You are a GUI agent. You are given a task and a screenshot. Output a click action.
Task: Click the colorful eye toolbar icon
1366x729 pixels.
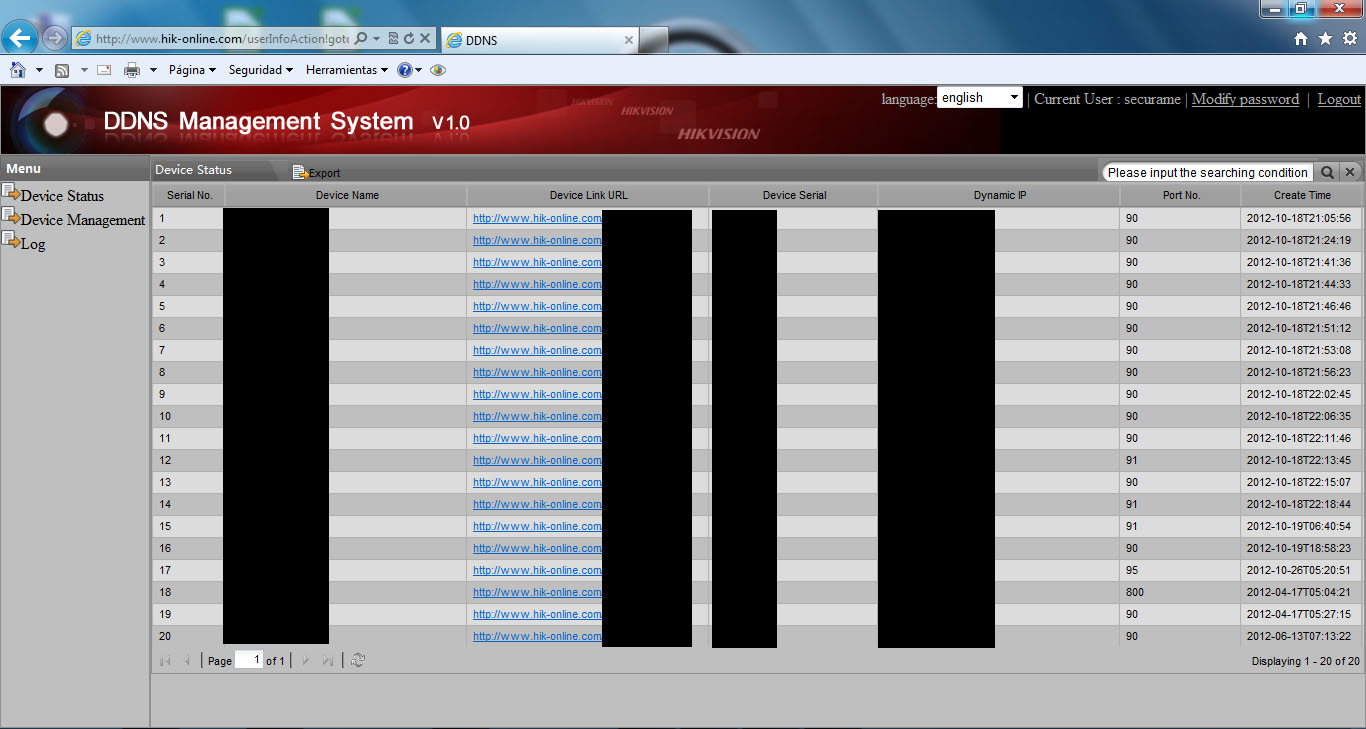click(438, 70)
